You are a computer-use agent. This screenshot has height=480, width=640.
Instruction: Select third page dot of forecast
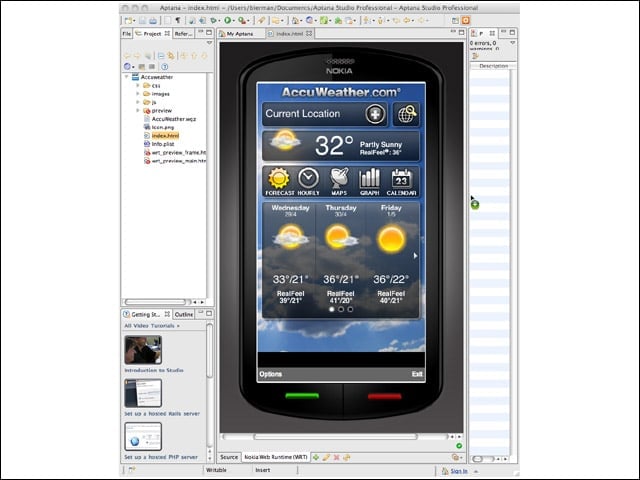(x=350, y=309)
